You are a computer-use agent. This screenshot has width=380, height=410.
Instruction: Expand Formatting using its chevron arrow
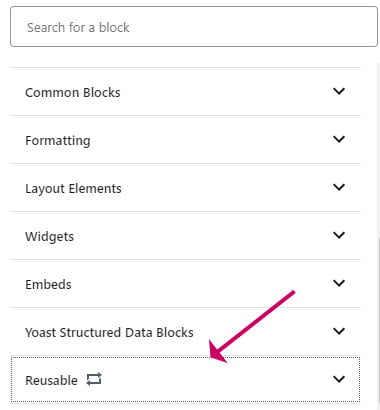[339, 139]
